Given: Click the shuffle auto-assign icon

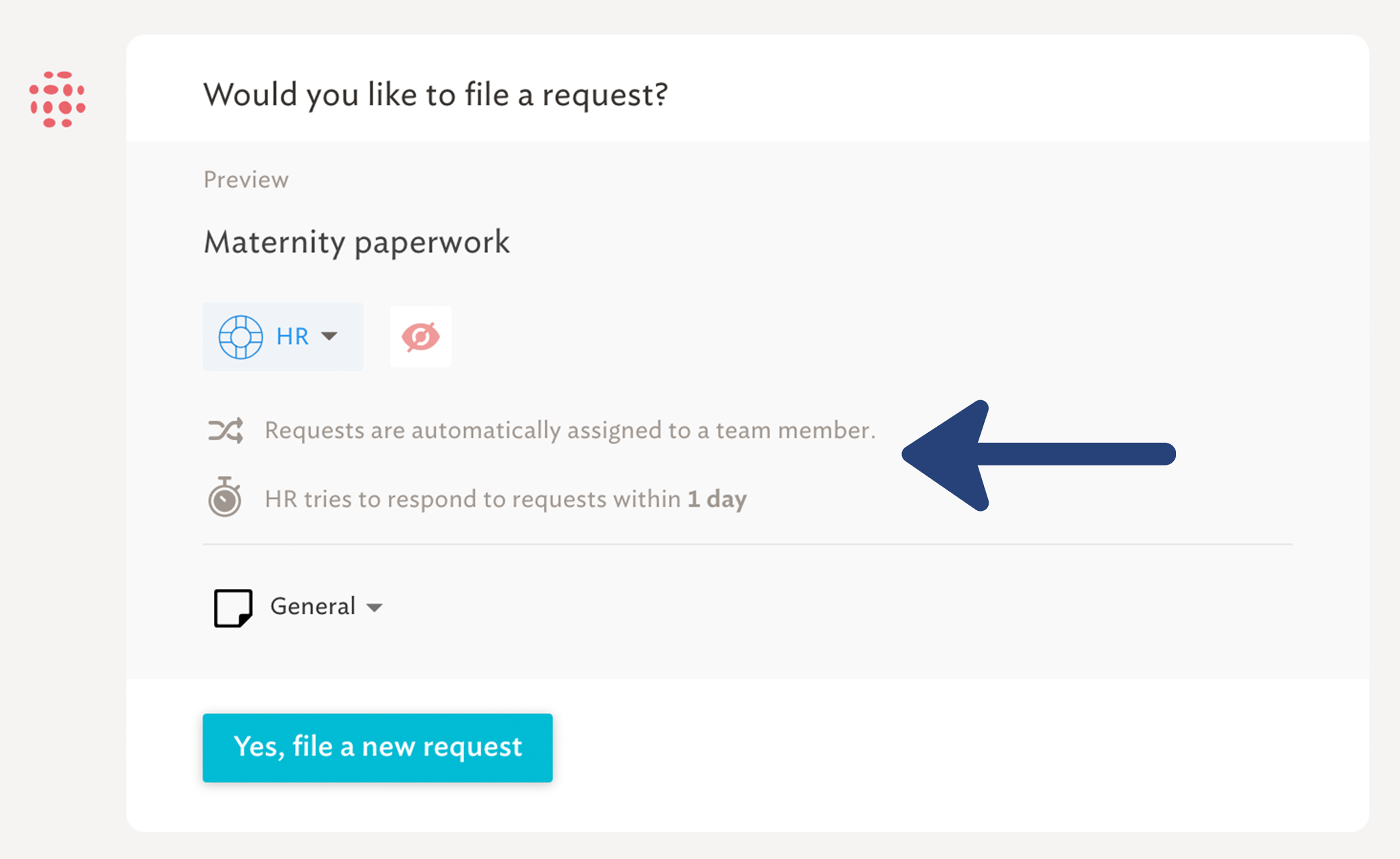Looking at the screenshot, I should point(225,430).
